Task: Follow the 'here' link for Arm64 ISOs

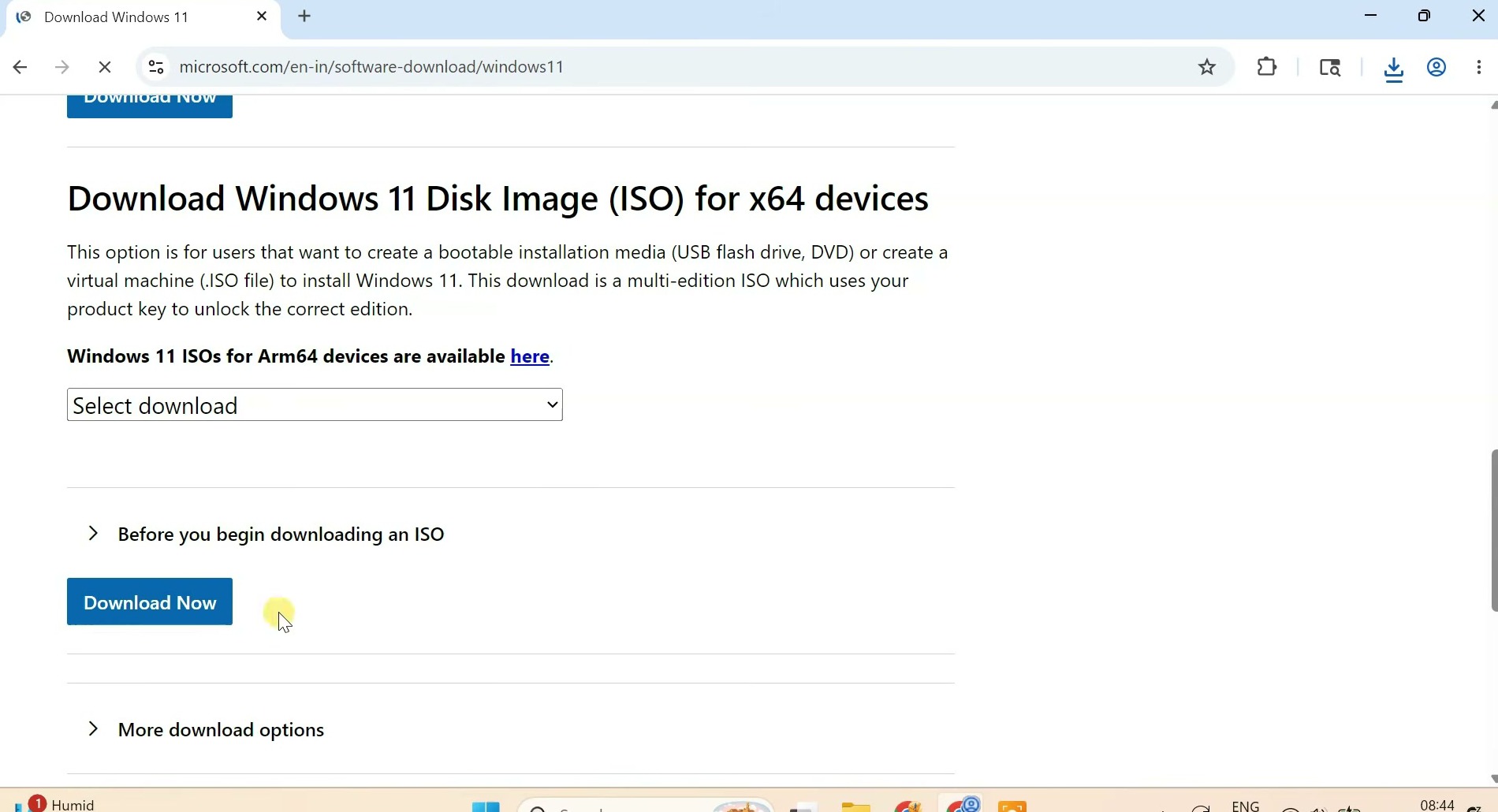Action: pyautogui.click(x=530, y=356)
